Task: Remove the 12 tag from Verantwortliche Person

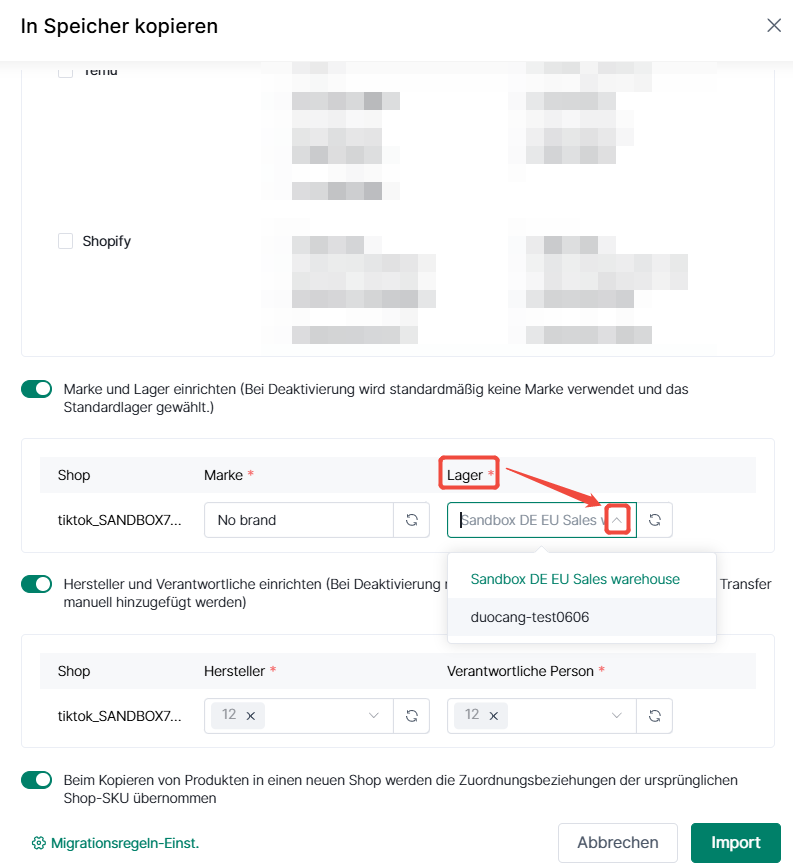Action: click(x=494, y=716)
